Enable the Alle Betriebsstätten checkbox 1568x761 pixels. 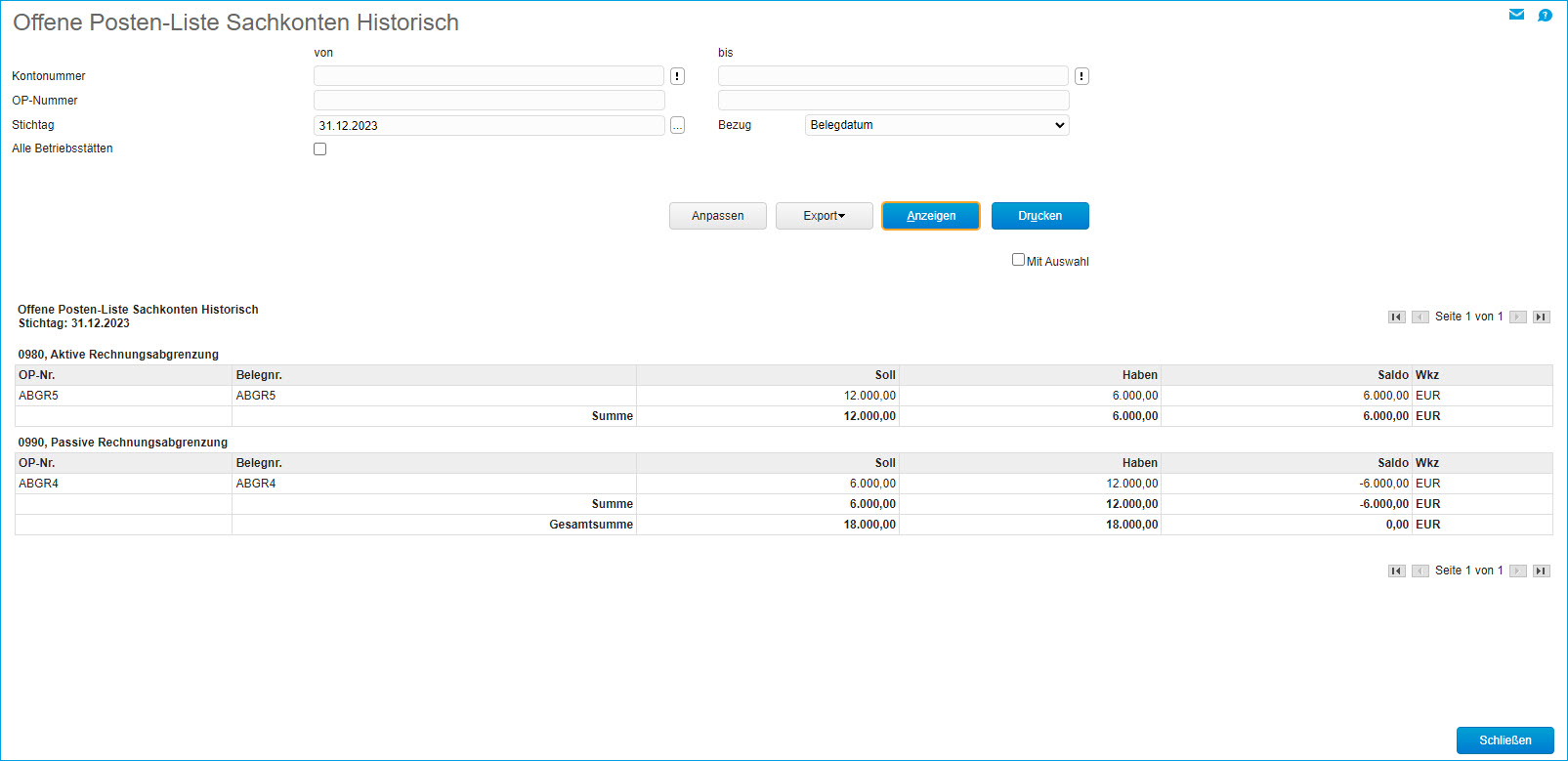[x=319, y=149]
